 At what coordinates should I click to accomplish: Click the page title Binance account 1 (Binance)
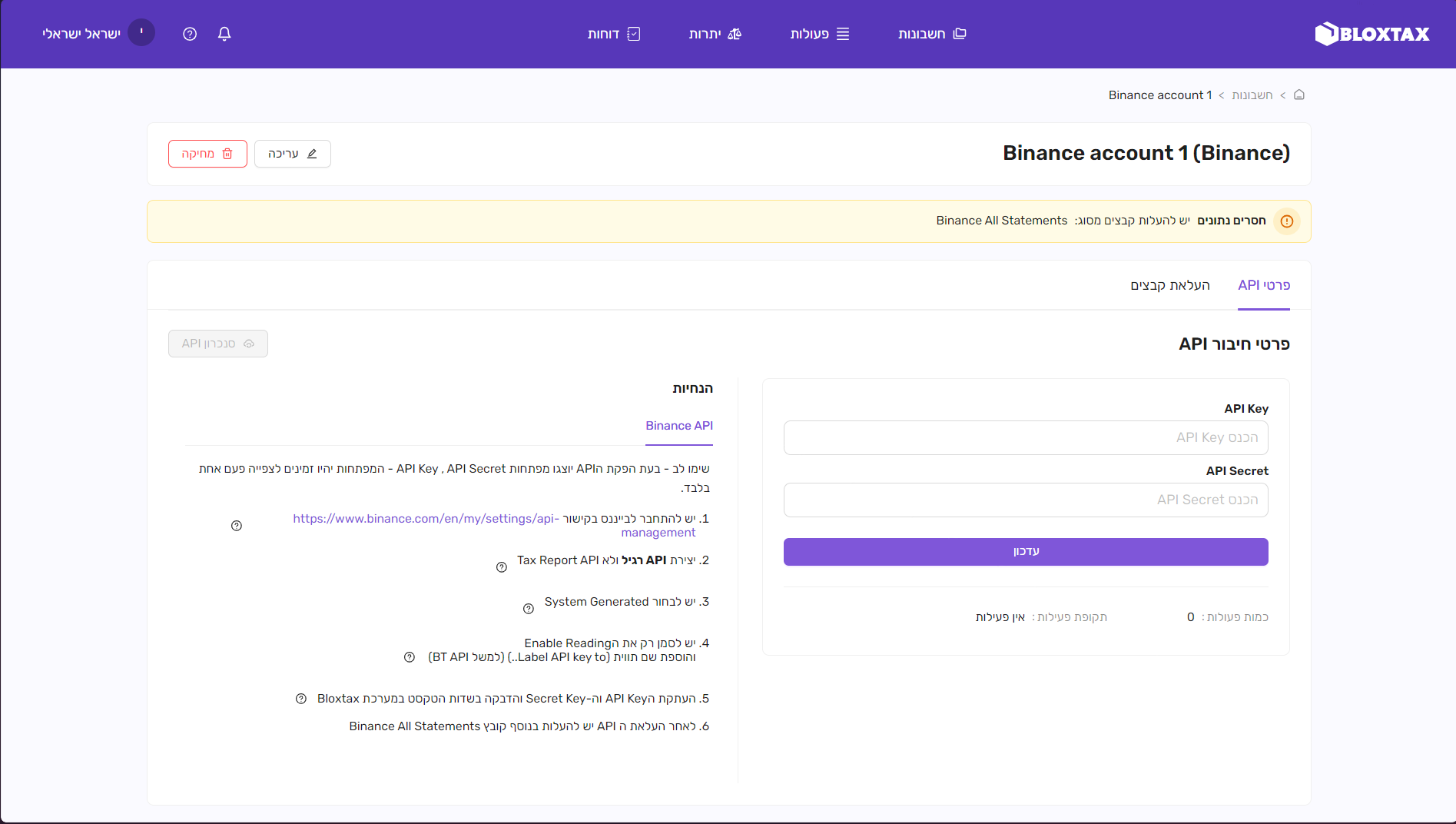[1146, 153]
